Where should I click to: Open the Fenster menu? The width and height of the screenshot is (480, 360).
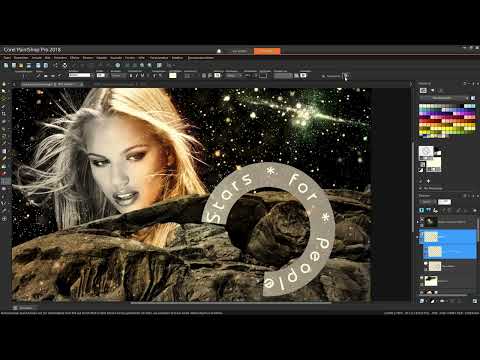[130, 58]
